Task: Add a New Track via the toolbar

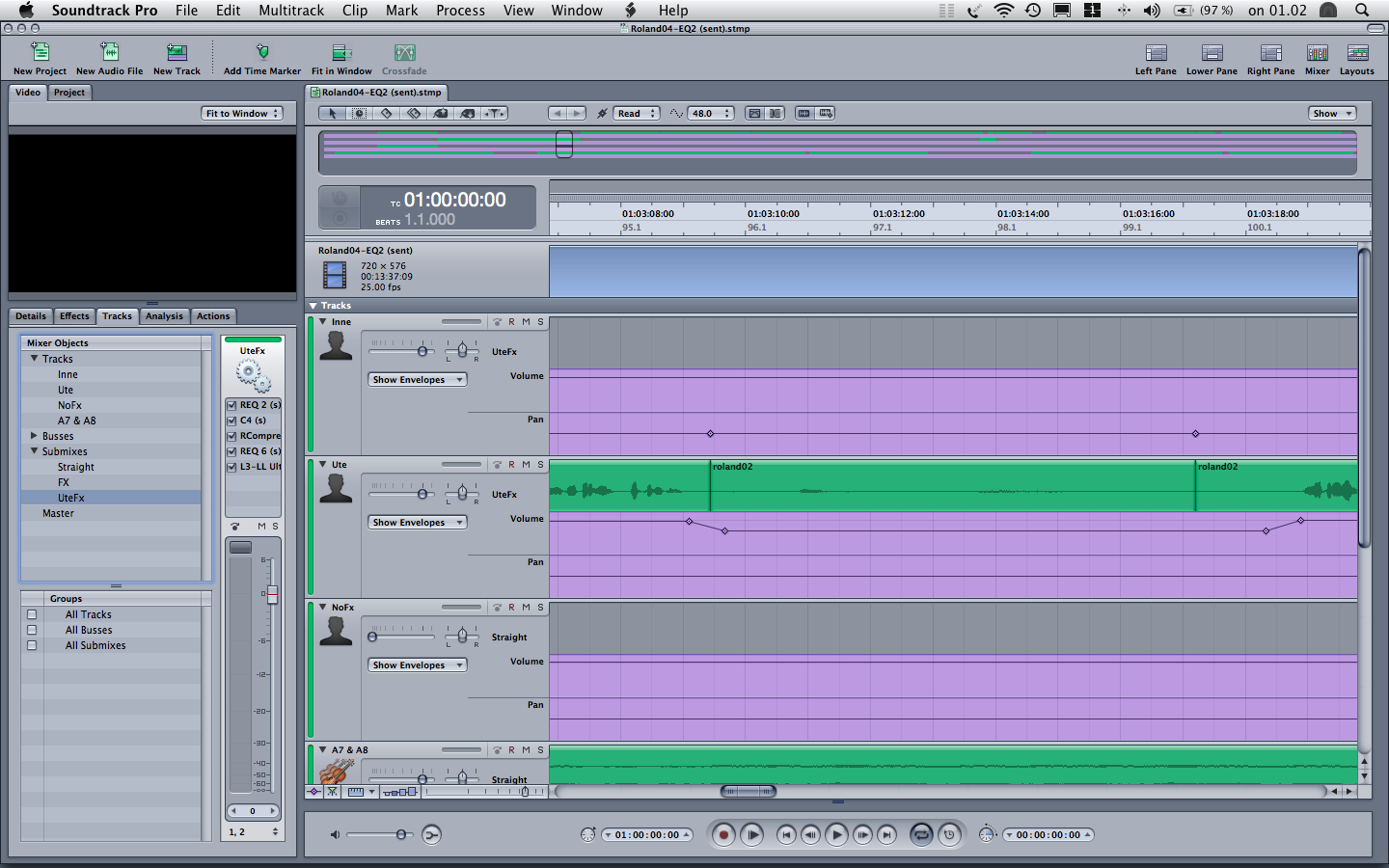Action: tap(177, 58)
